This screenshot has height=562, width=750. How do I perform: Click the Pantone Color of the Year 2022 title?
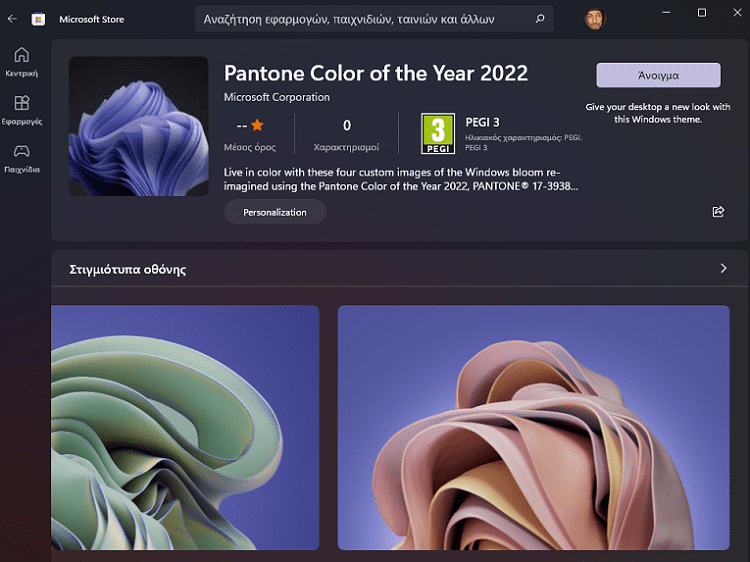click(376, 73)
